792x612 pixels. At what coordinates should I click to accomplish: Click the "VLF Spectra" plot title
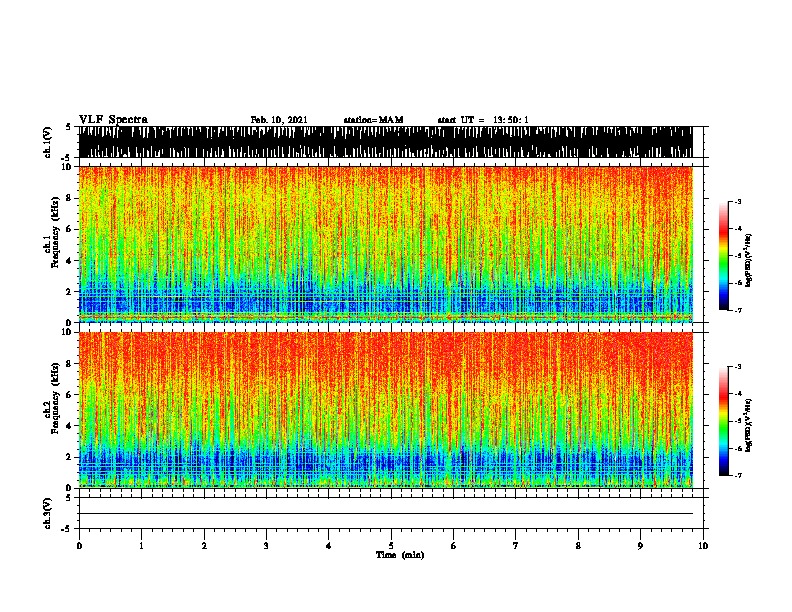[x=113, y=120]
